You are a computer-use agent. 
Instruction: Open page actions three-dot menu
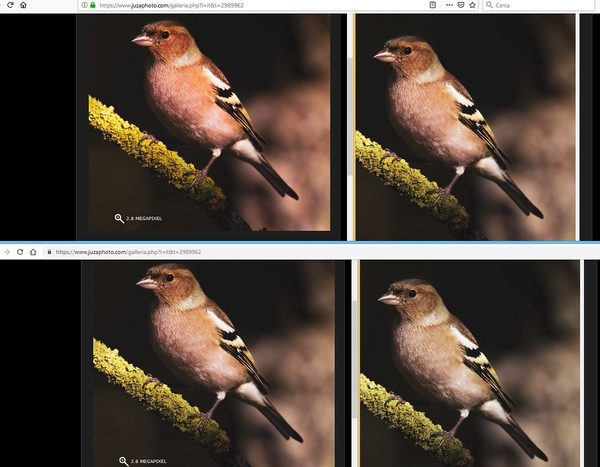click(447, 5)
